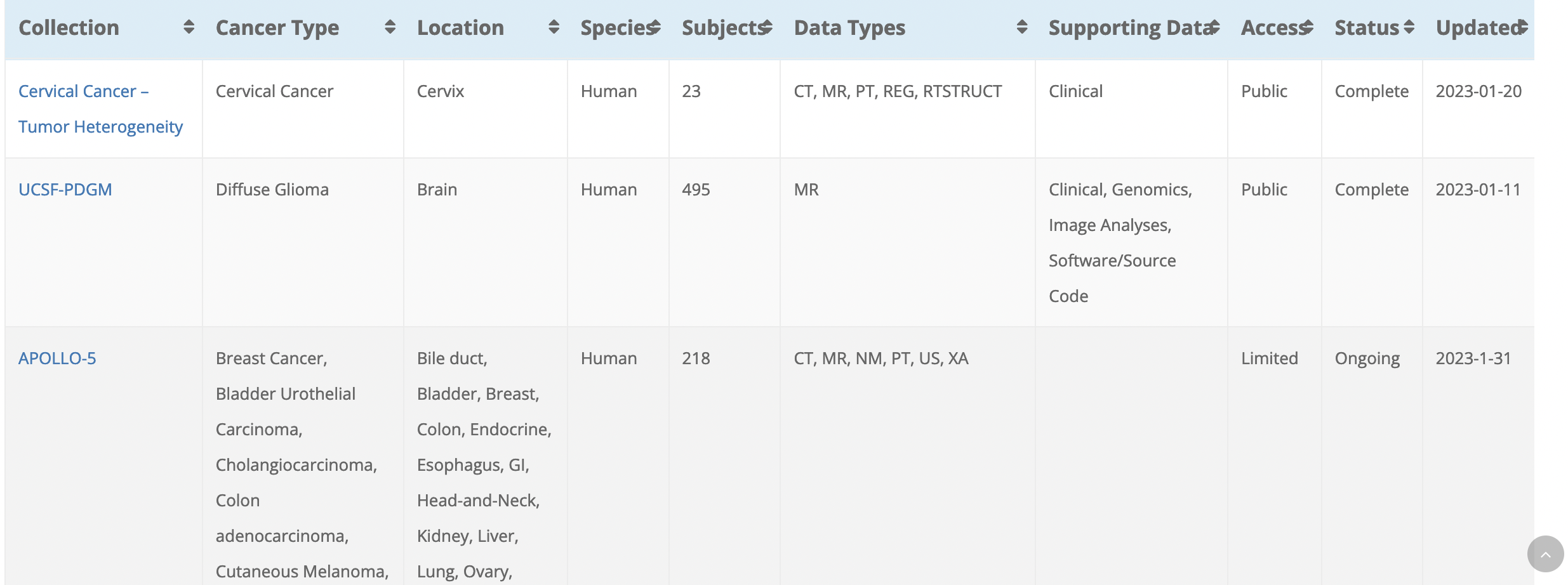Sort Data Types column via arrows
The height and width of the screenshot is (585, 1568).
pyautogui.click(x=1021, y=27)
